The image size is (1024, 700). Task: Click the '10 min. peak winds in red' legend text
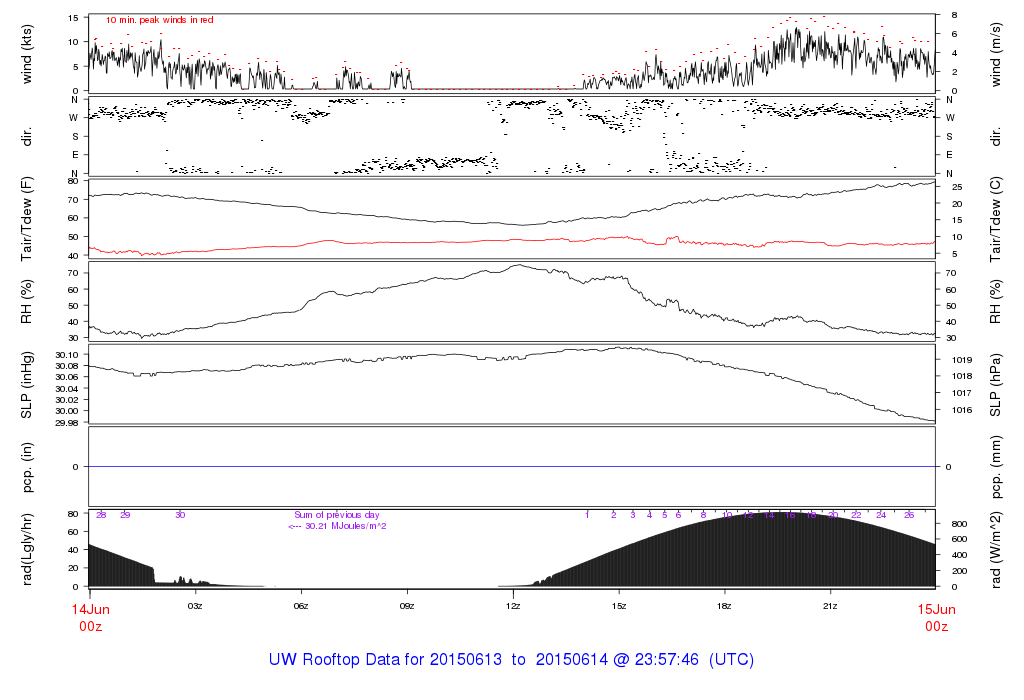click(x=159, y=20)
